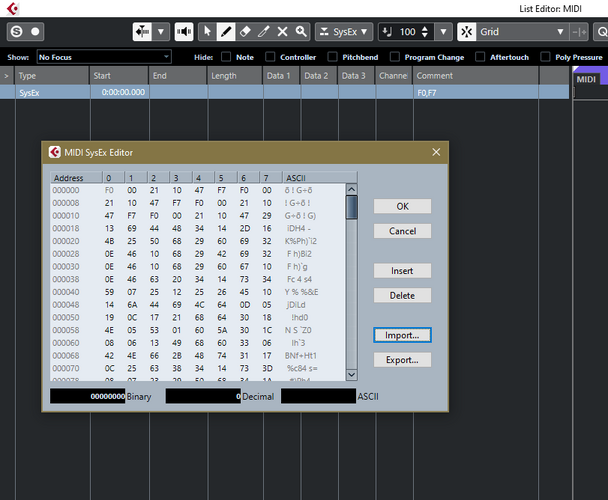Open the SysEx insert event type dropdown
This screenshot has width=608, height=500.
(344, 31)
